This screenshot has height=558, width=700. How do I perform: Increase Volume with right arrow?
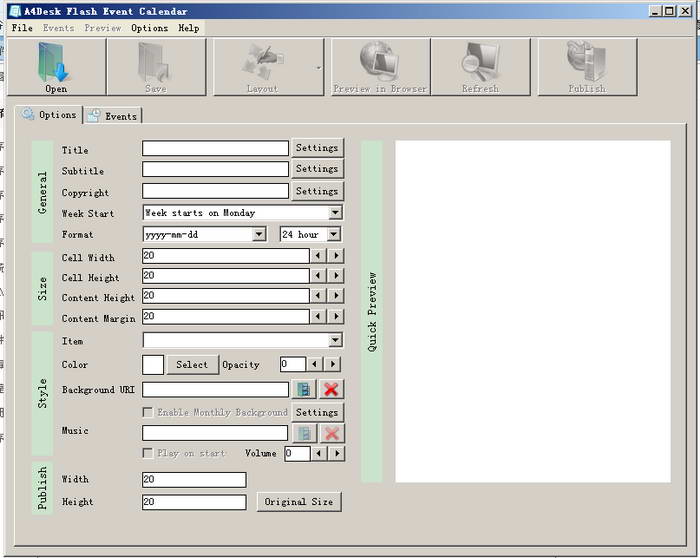click(337, 454)
